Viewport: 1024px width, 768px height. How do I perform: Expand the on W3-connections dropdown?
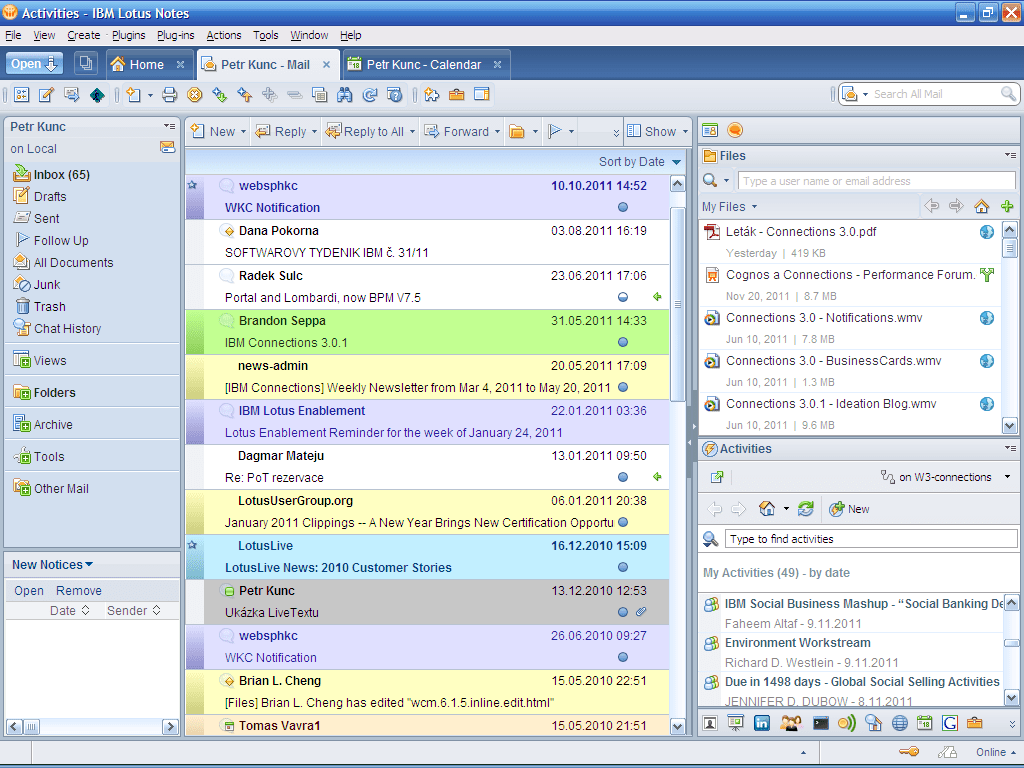(x=946, y=477)
